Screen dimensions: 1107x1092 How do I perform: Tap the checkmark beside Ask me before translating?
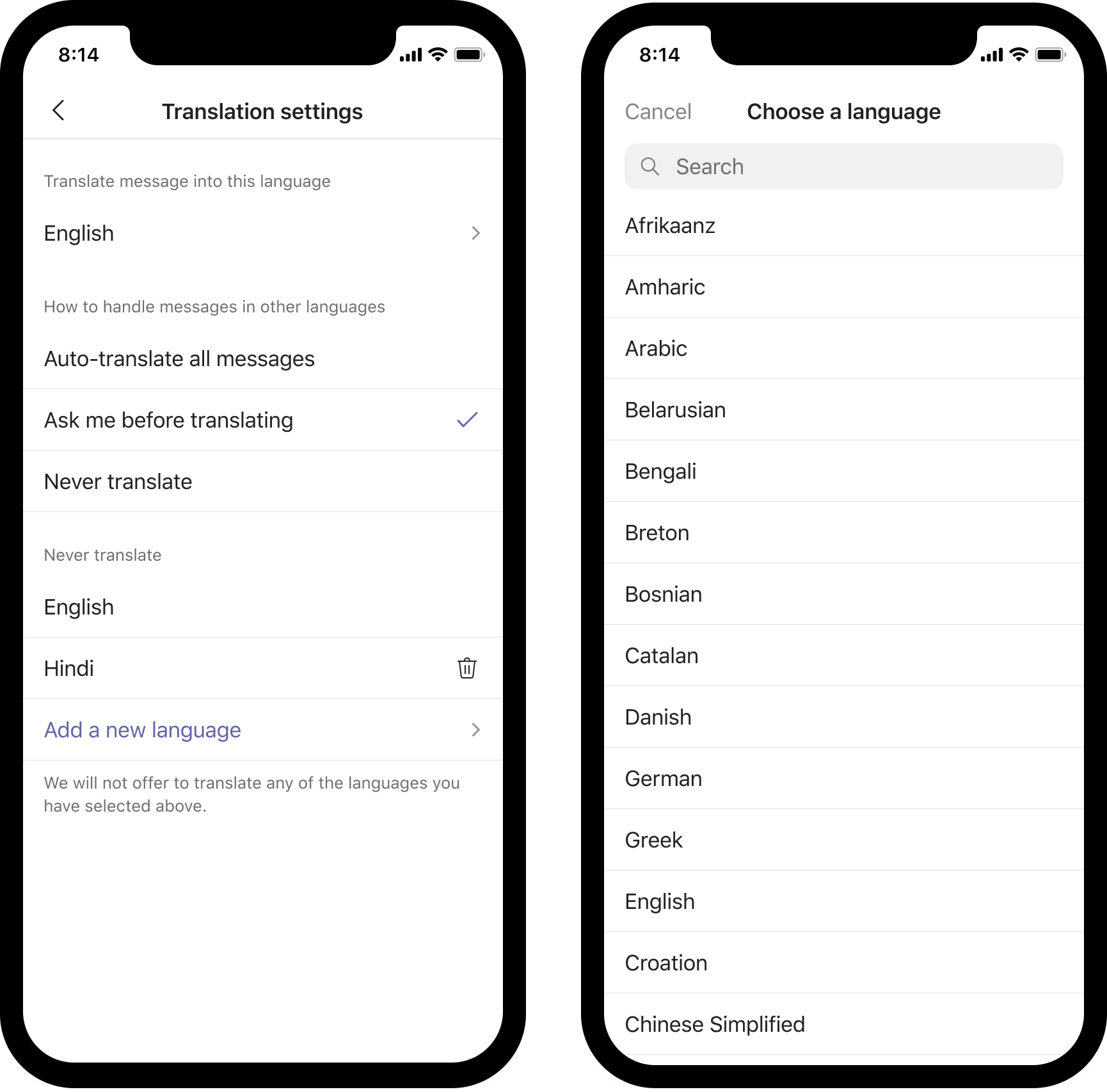(467, 419)
